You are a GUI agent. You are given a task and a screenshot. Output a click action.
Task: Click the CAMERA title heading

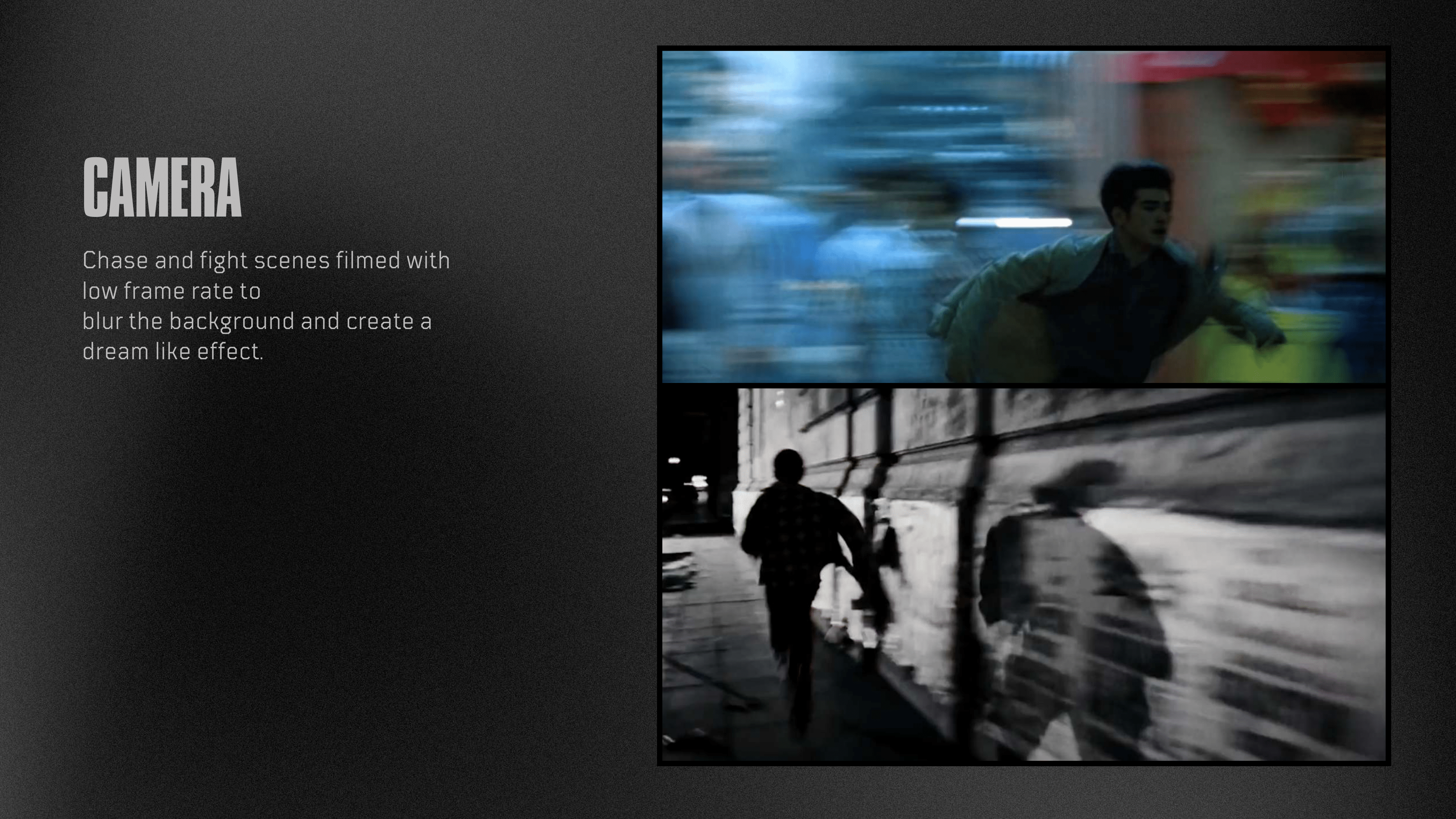pyautogui.click(x=162, y=188)
